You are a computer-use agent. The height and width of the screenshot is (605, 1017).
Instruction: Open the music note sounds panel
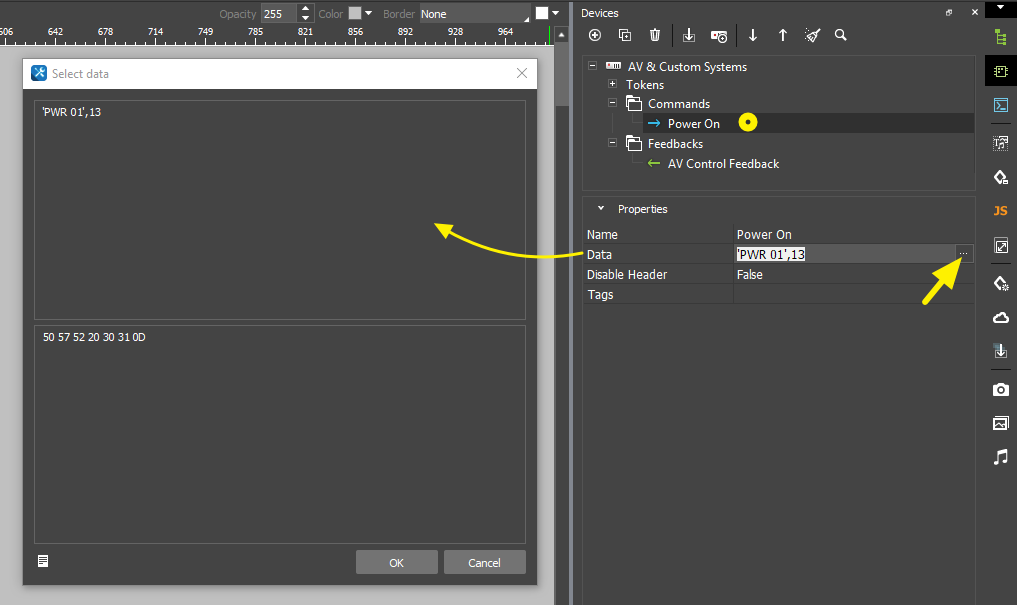[1000, 457]
